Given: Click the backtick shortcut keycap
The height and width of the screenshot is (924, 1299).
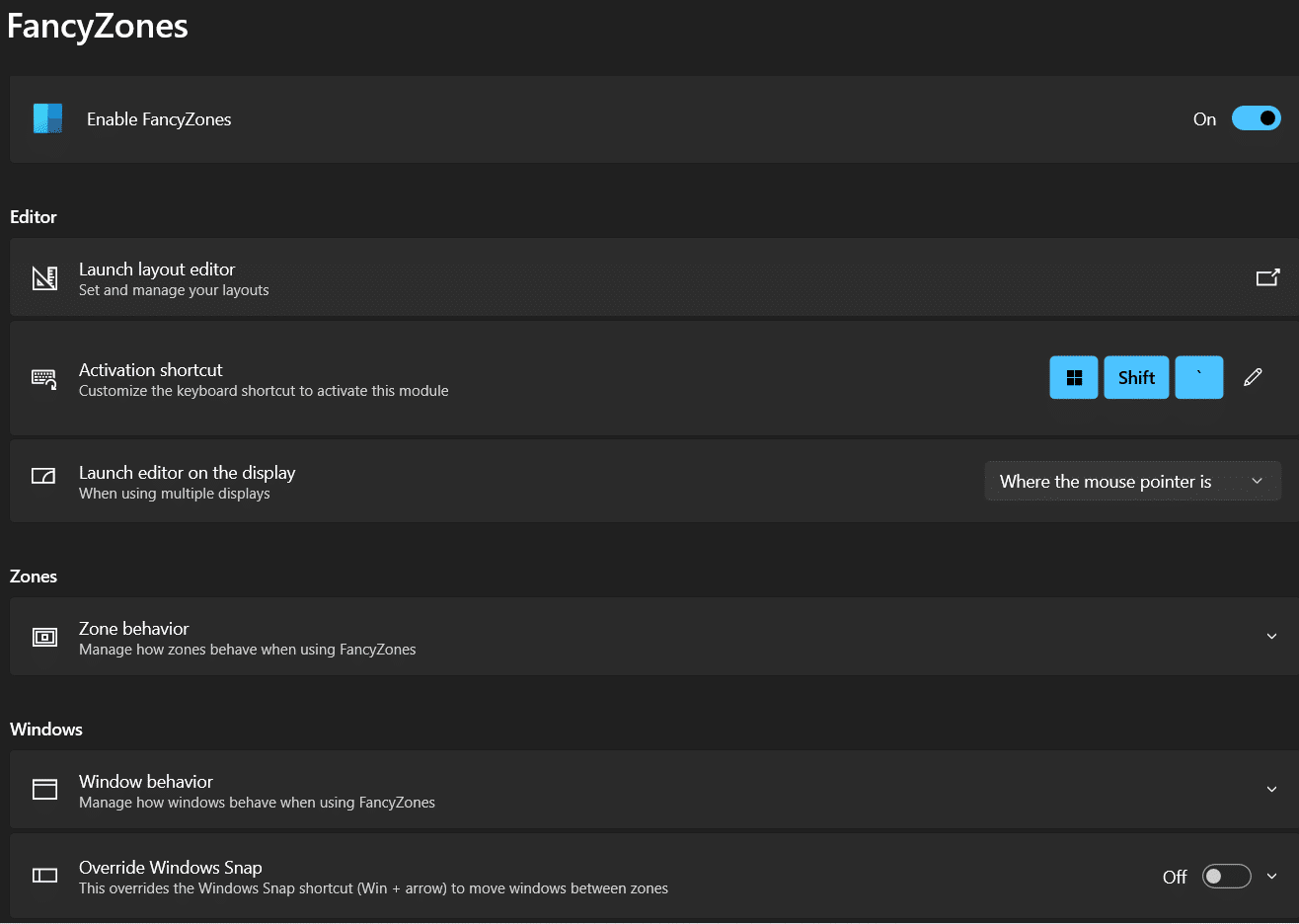Looking at the screenshot, I should coord(1199,377).
